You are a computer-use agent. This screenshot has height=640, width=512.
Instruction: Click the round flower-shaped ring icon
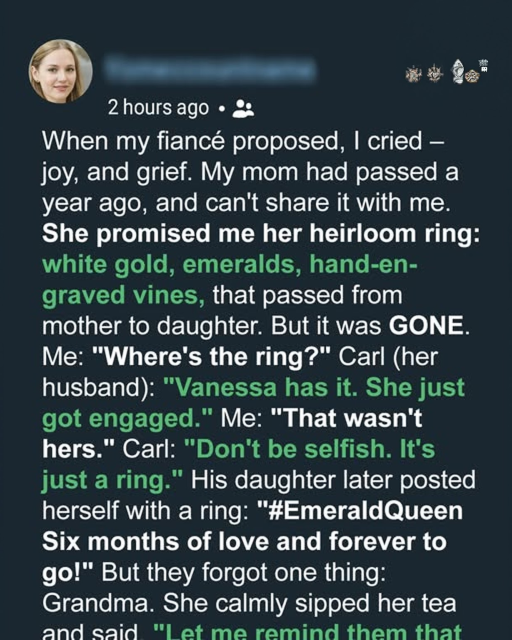[x=473, y=76]
